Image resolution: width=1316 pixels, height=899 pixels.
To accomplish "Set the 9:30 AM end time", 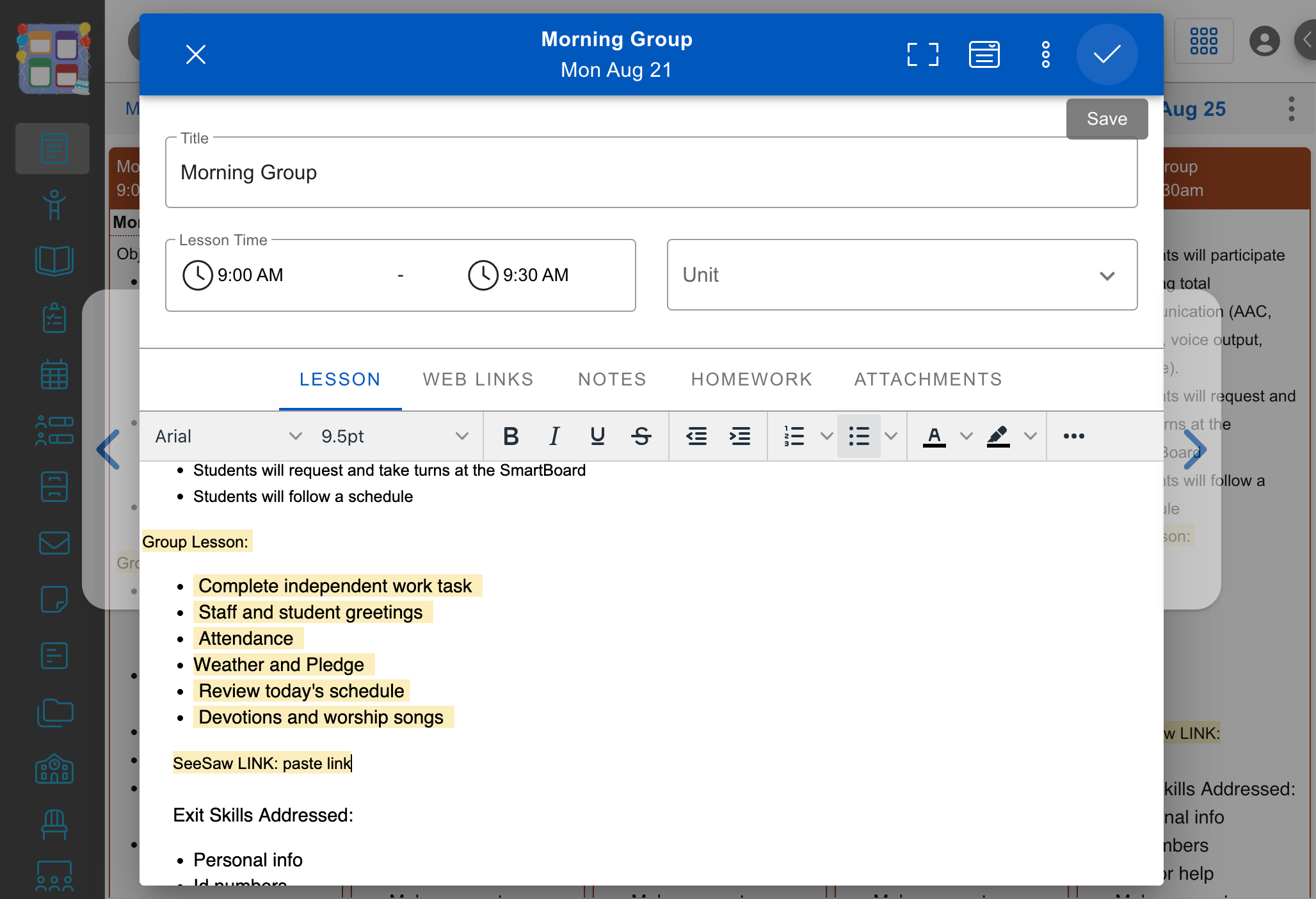I will point(519,275).
